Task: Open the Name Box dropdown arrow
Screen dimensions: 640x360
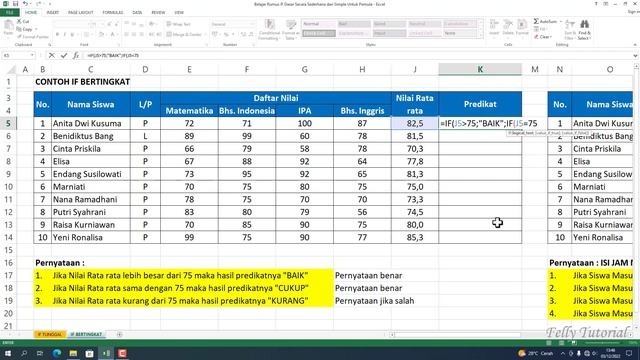Action: (x=32, y=55)
